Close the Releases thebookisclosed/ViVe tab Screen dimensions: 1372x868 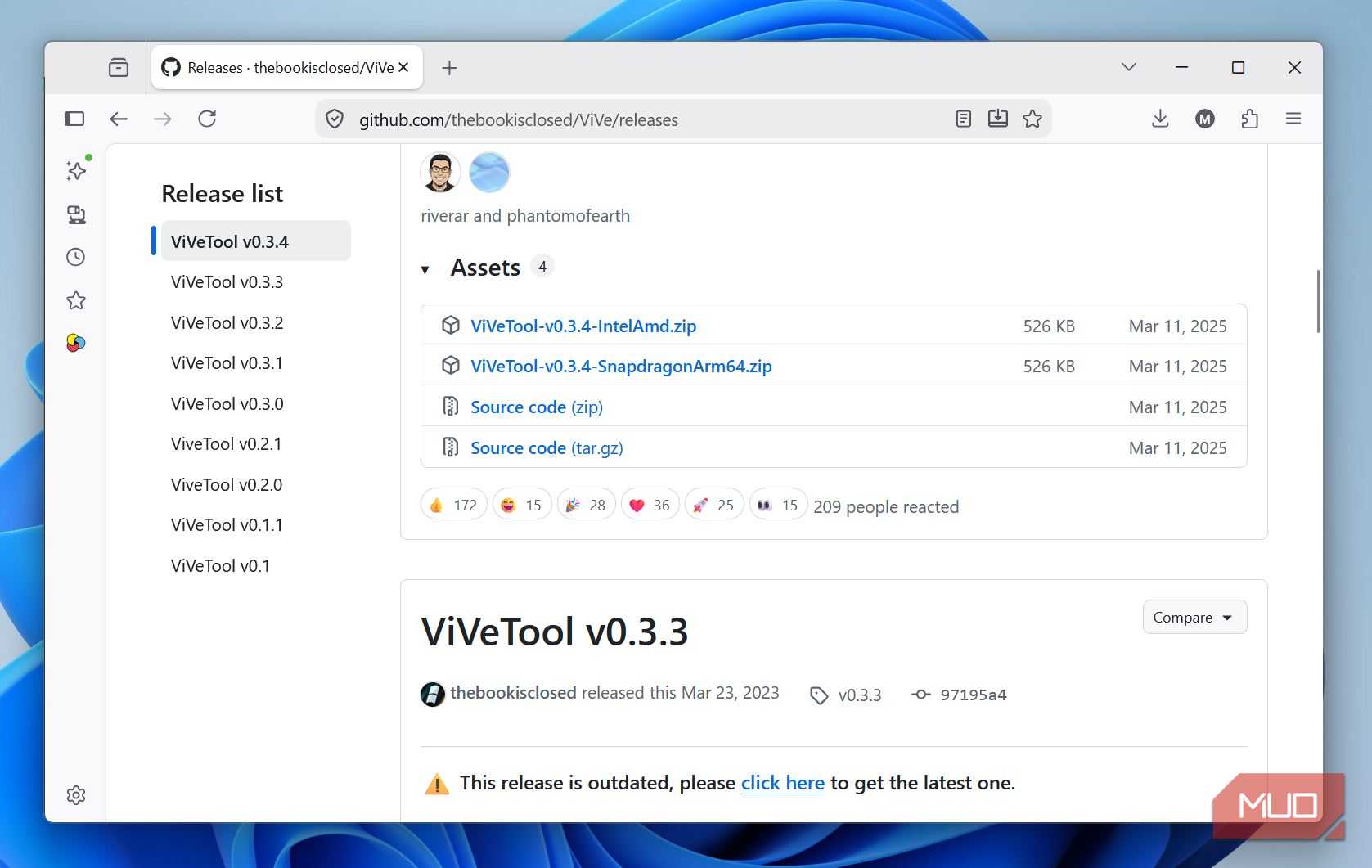(403, 67)
